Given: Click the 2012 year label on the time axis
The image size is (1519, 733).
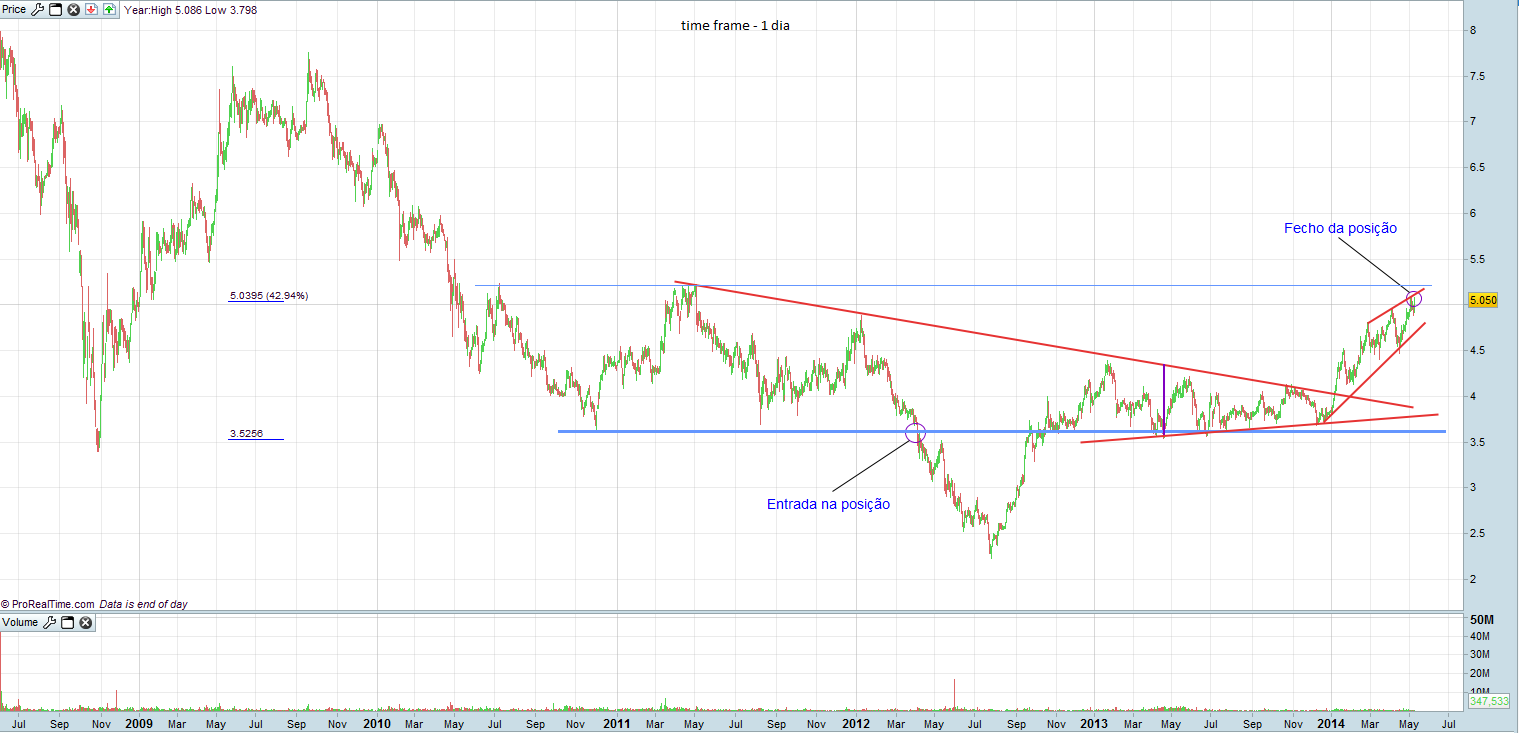Looking at the screenshot, I should tap(856, 722).
